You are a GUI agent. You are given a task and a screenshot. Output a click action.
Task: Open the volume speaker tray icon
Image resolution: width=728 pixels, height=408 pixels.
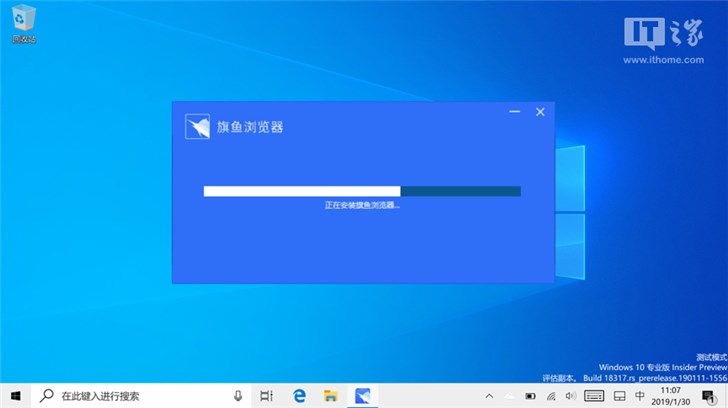(x=571, y=396)
